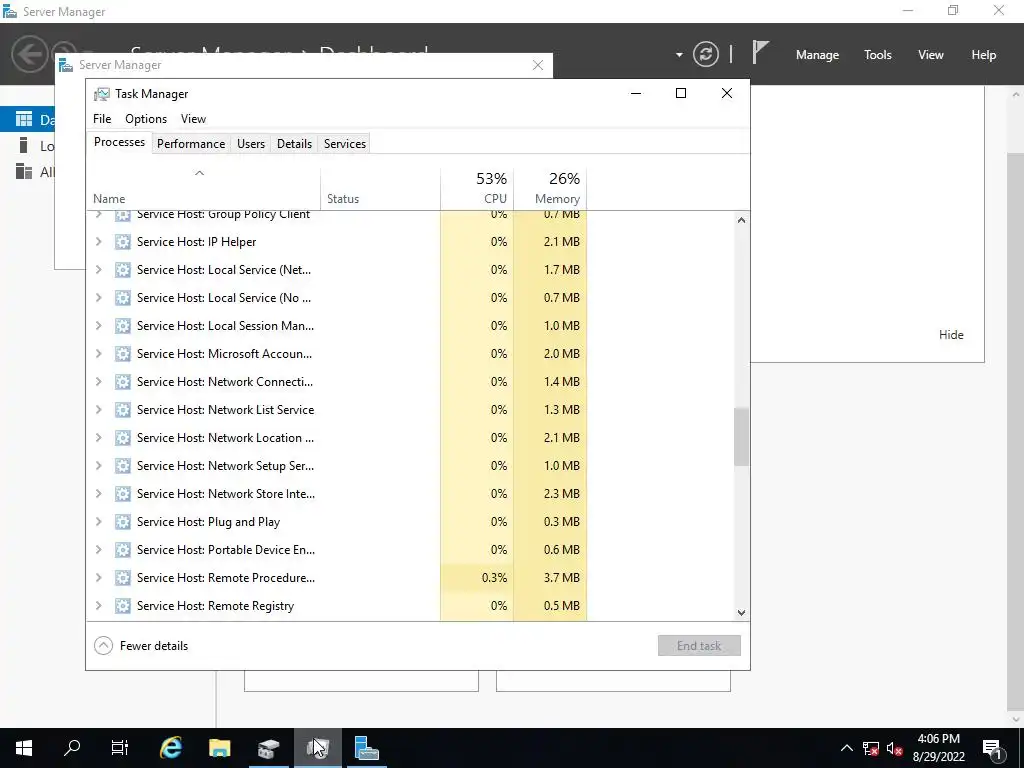Switch to Server Manager taskbar icon
Viewport: 1024px width, 768px height.
click(x=268, y=748)
